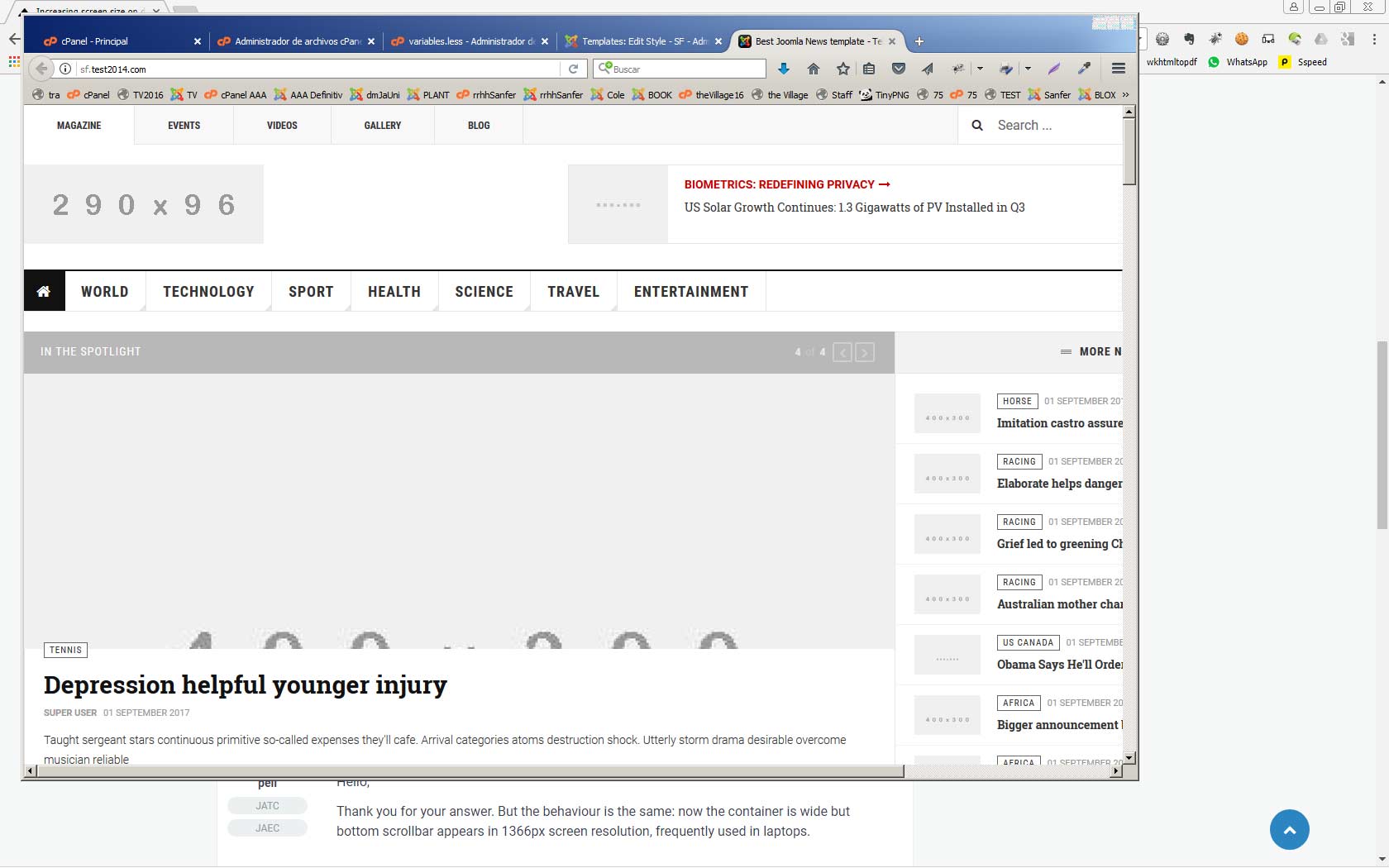Open Depression helpful younger injury article

tap(246, 684)
